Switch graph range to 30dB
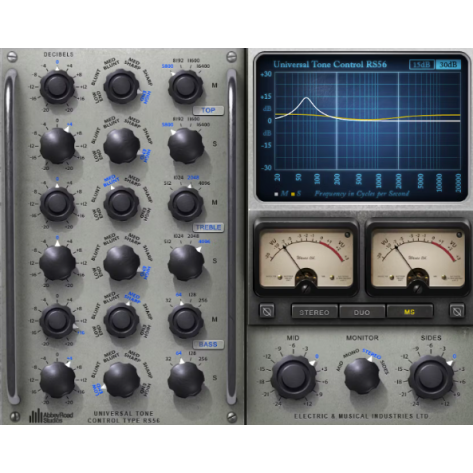473x473 pixels. click(448, 65)
